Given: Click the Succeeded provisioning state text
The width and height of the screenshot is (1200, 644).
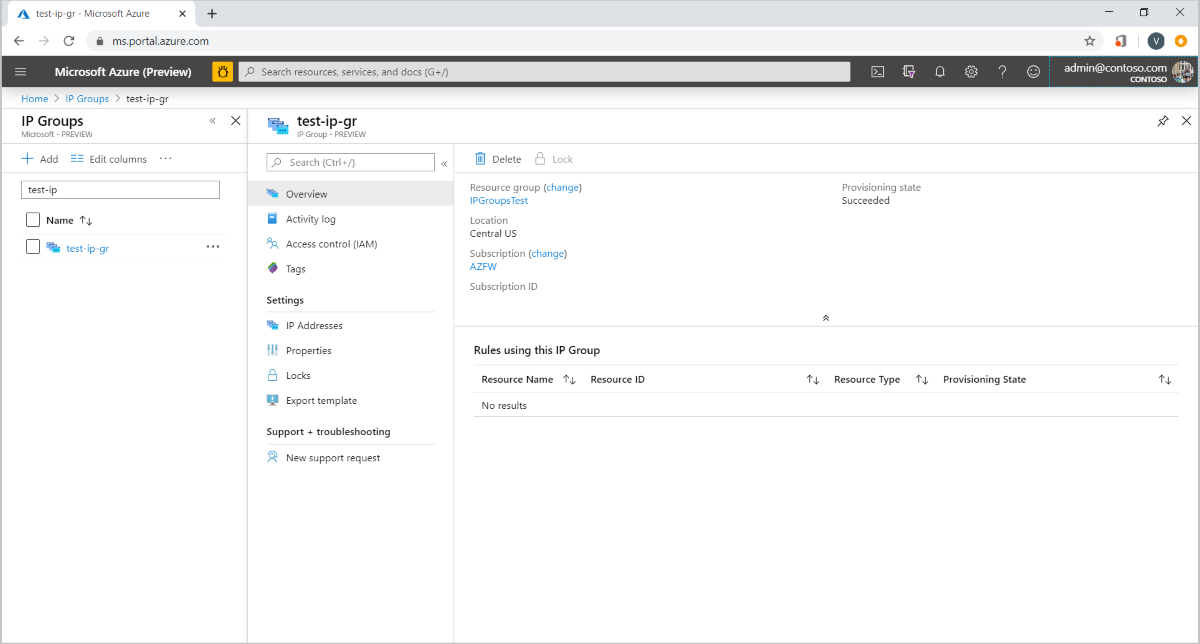Looking at the screenshot, I should pyautogui.click(x=866, y=200).
